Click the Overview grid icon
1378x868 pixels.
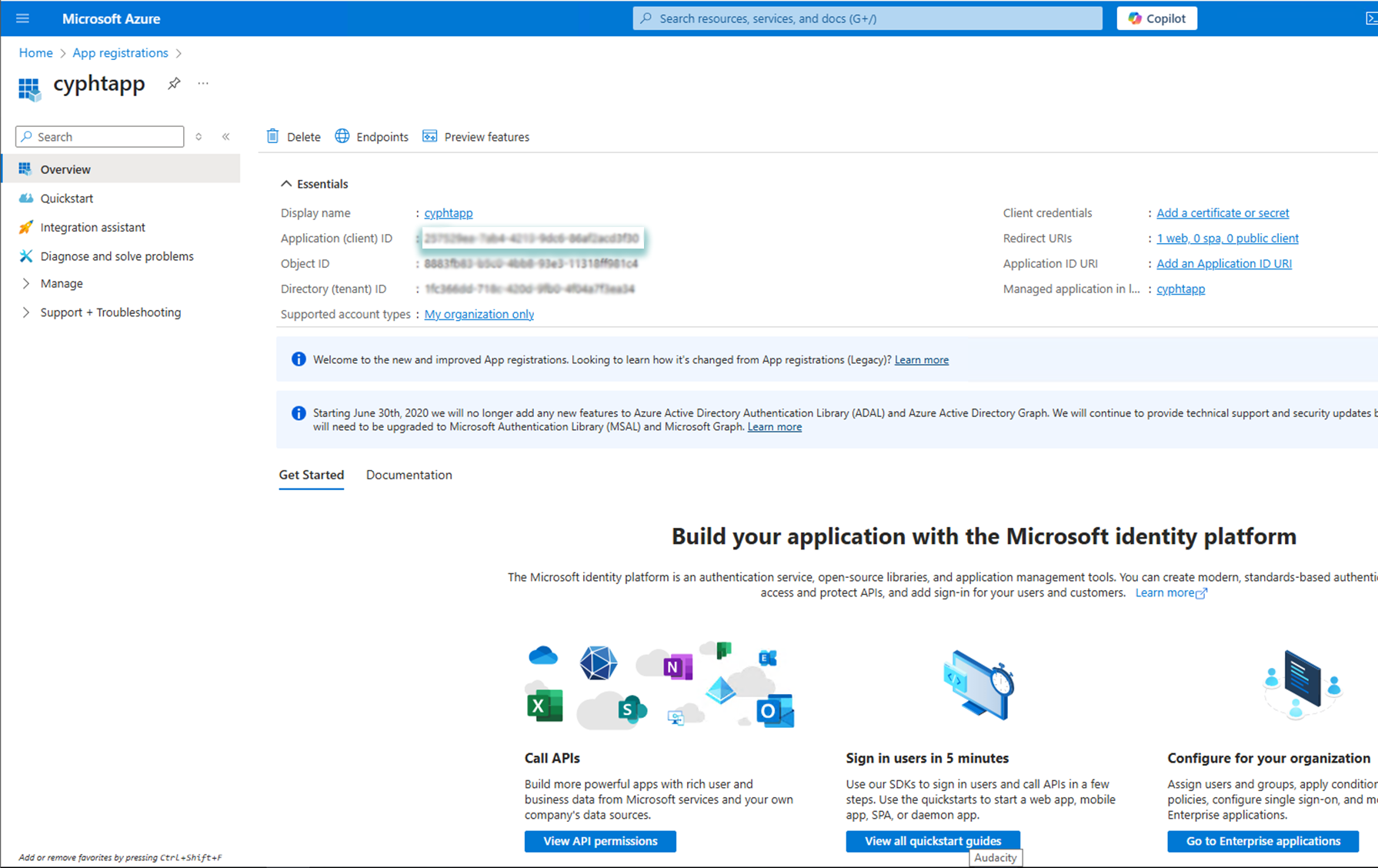(25, 169)
